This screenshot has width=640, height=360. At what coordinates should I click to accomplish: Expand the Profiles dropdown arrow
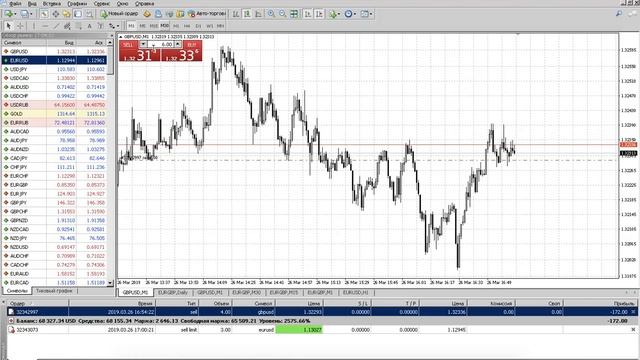click(x=31, y=14)
